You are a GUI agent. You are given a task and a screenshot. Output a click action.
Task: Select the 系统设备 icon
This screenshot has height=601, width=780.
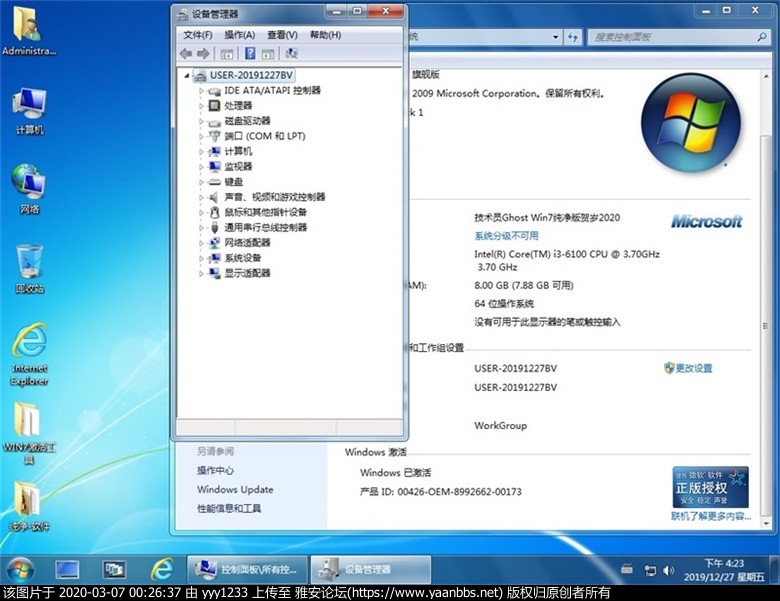tap(214, 258)
